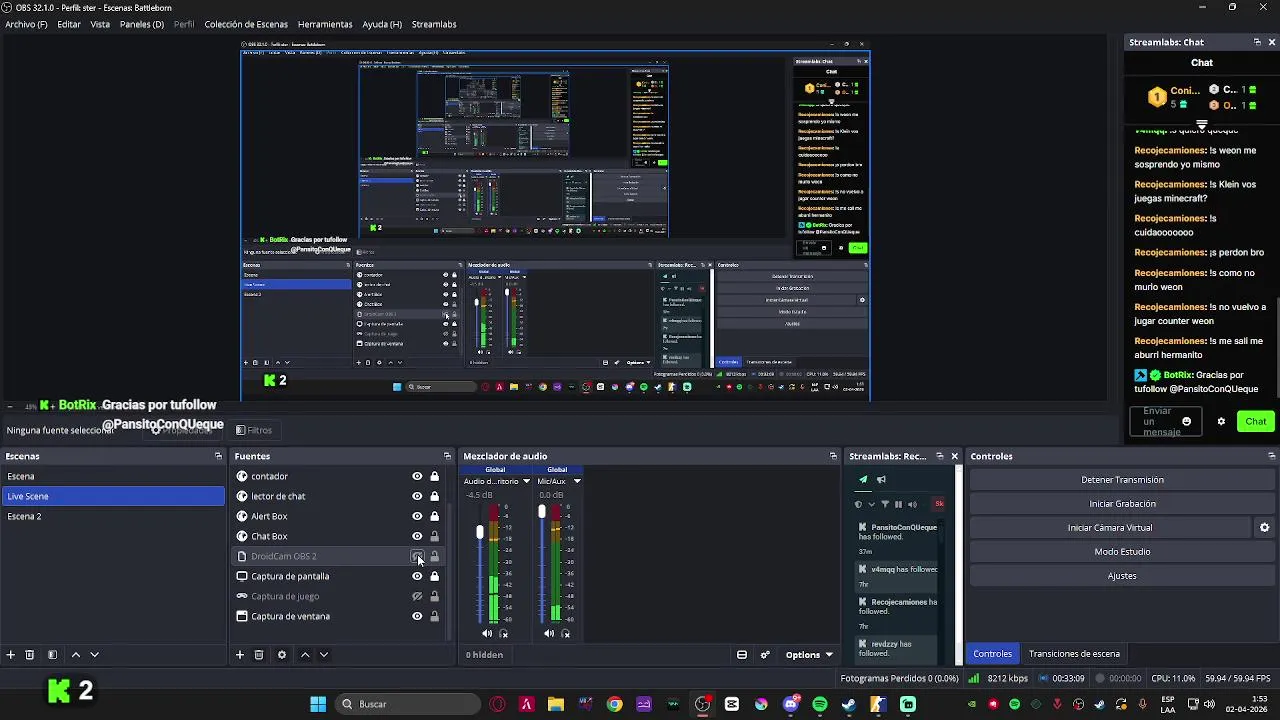Pop out the Fuentes dock

pos(447,456)
